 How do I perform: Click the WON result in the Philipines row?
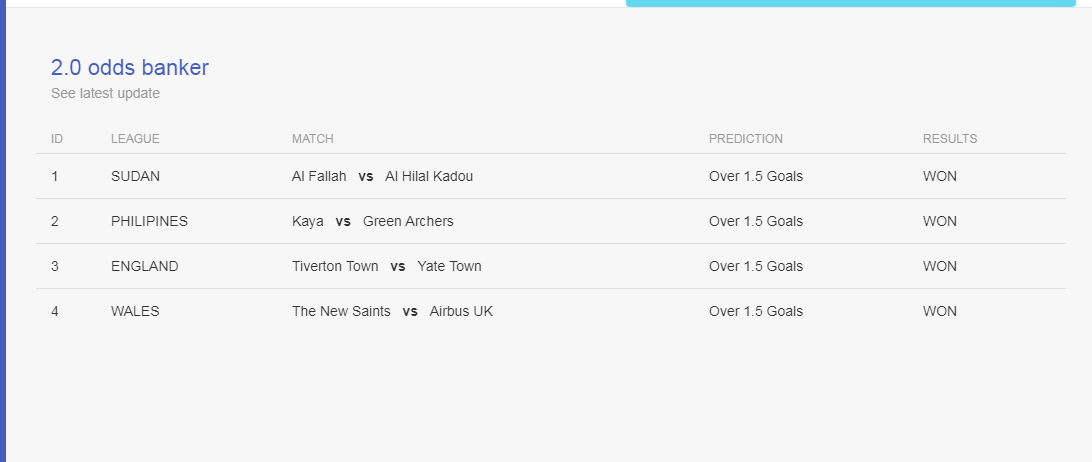[939, 221]
